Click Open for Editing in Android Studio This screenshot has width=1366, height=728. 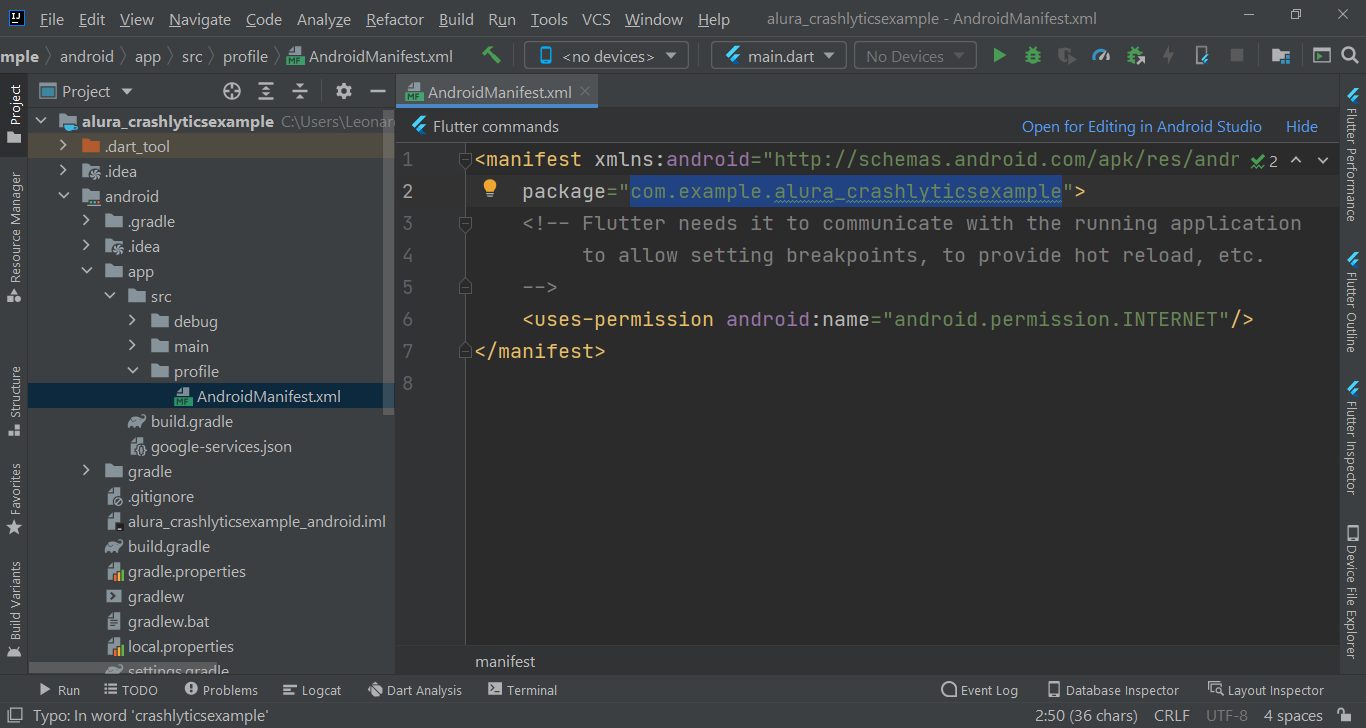click(x=1141, y=126)
